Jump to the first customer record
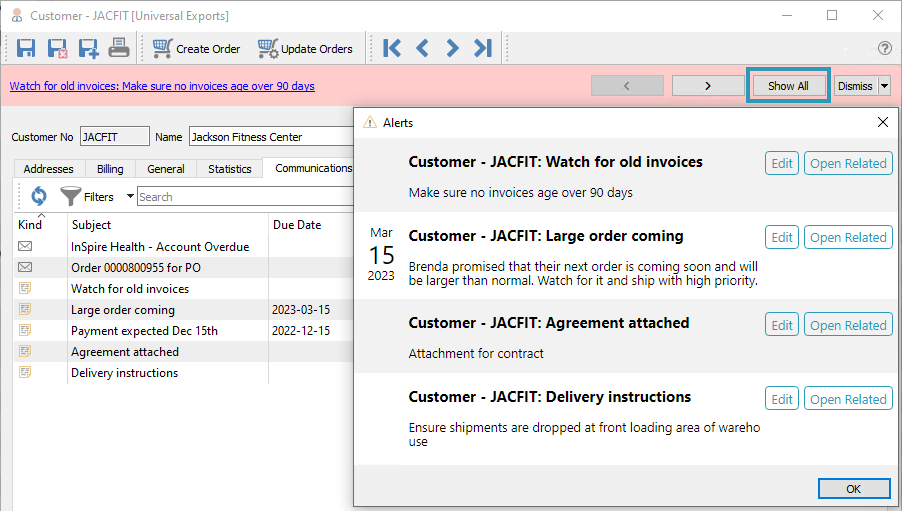This screenshot has height=511, width=902. (391, 48)
